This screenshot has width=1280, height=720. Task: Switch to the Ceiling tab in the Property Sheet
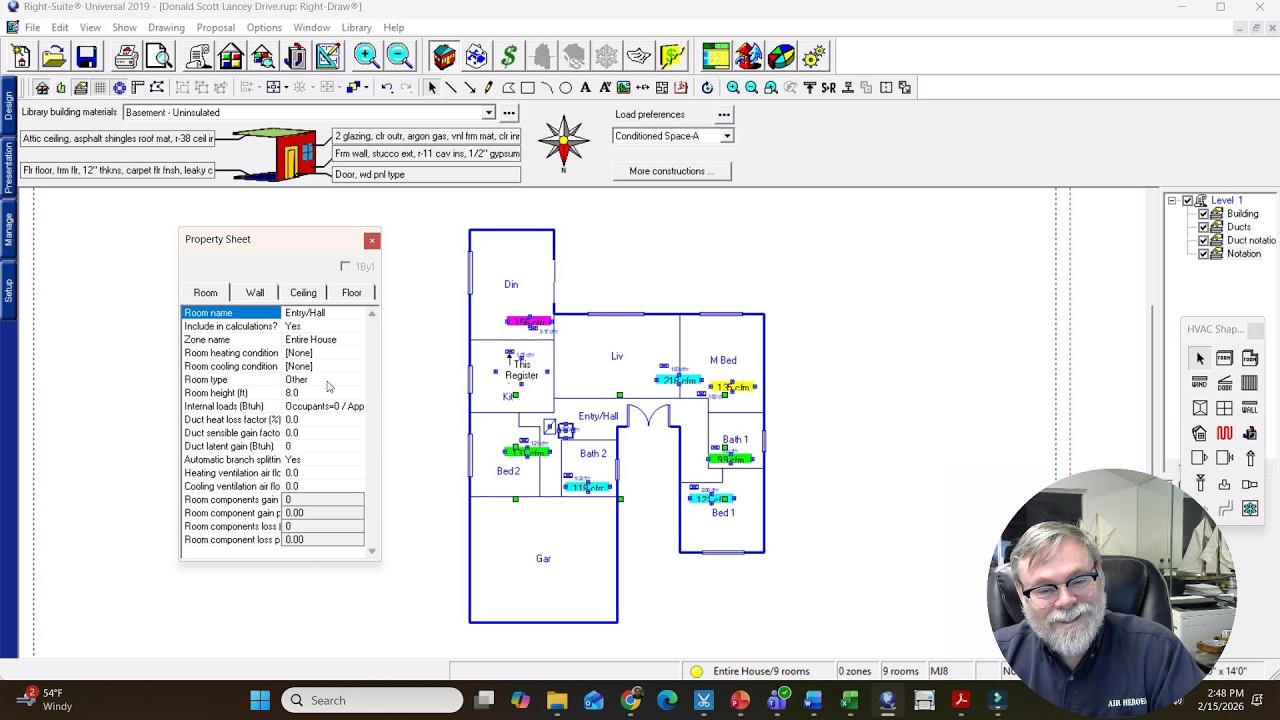tap(303, 292)
